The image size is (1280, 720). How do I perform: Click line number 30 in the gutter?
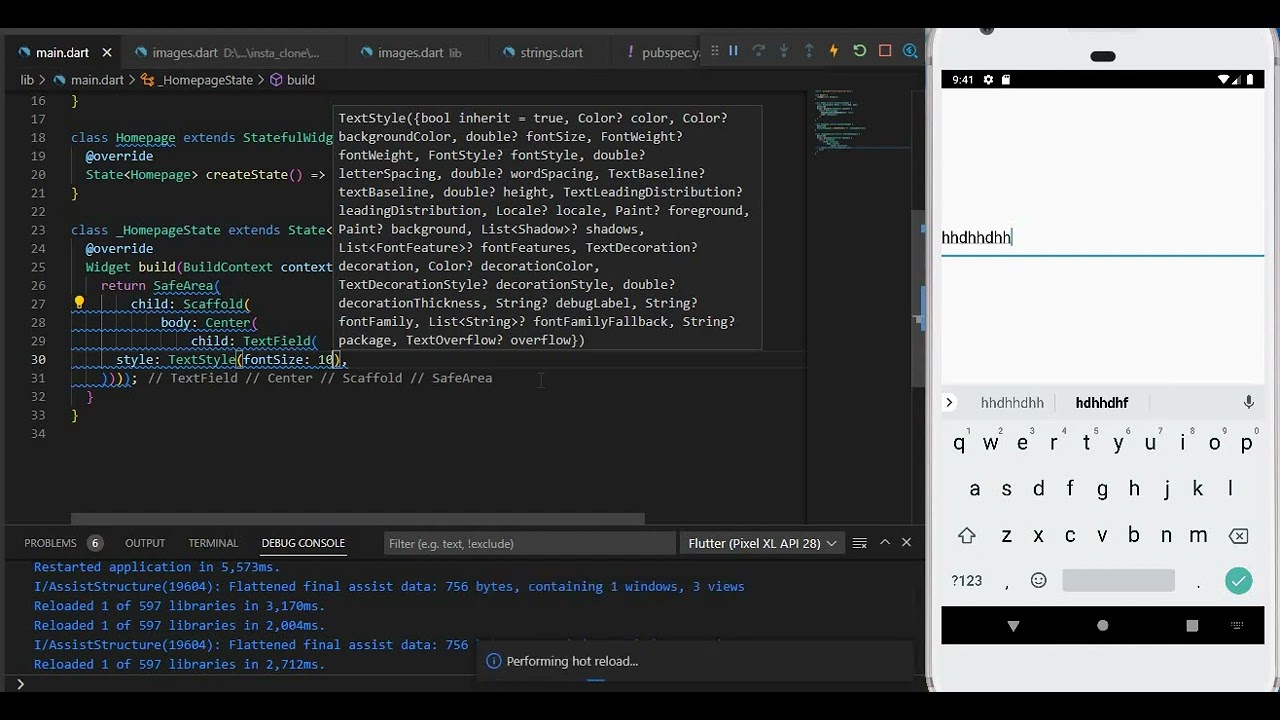tap(38, 359)
